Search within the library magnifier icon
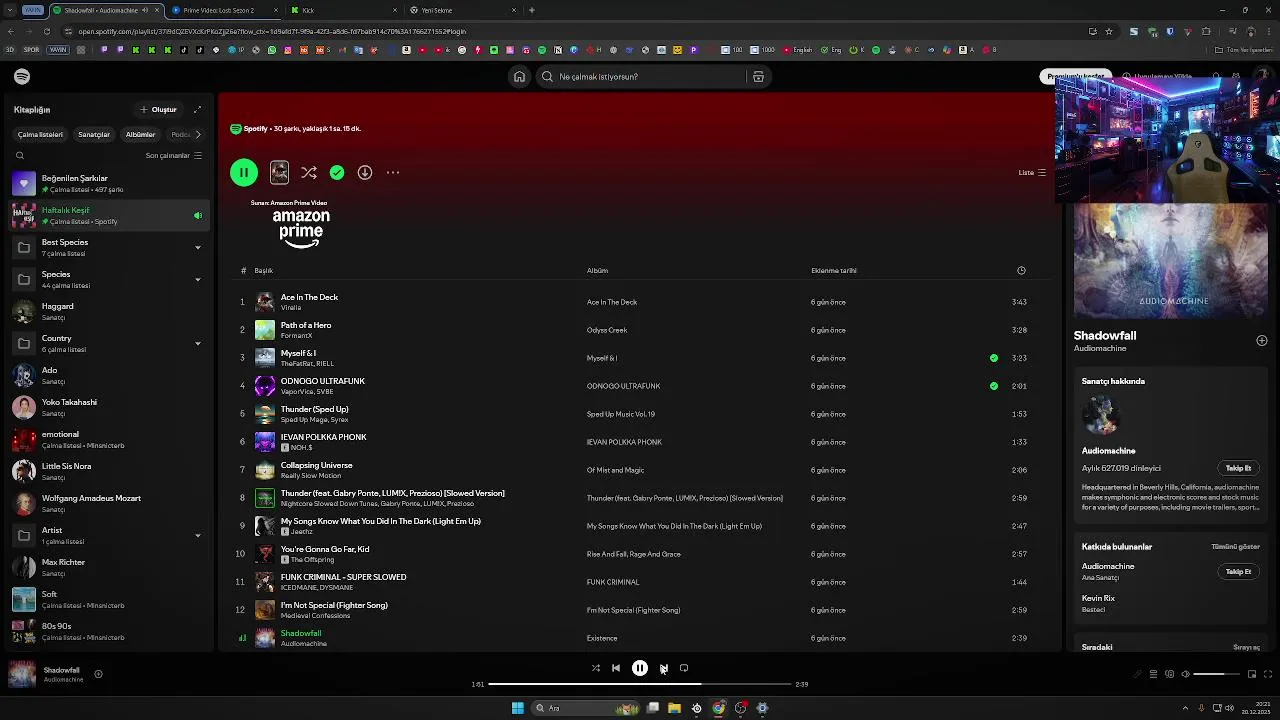 click(x=20, y=156)
